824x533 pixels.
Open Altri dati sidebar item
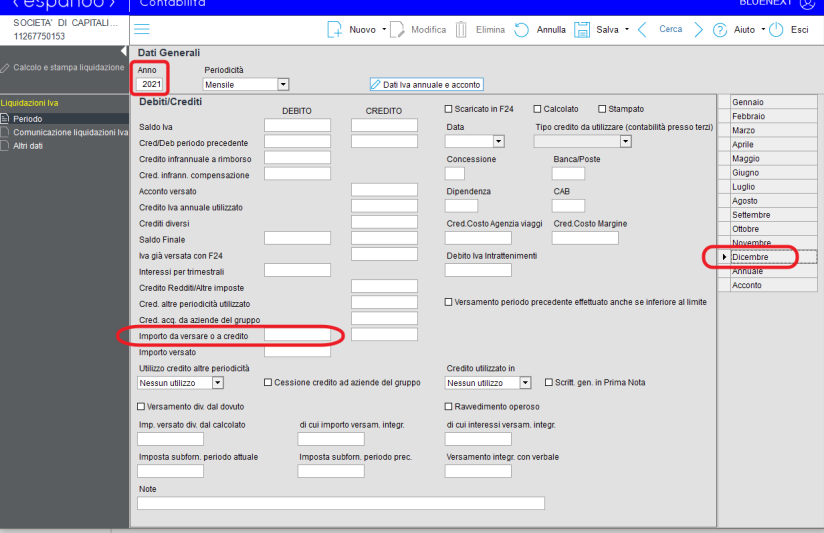click(28, 146)
